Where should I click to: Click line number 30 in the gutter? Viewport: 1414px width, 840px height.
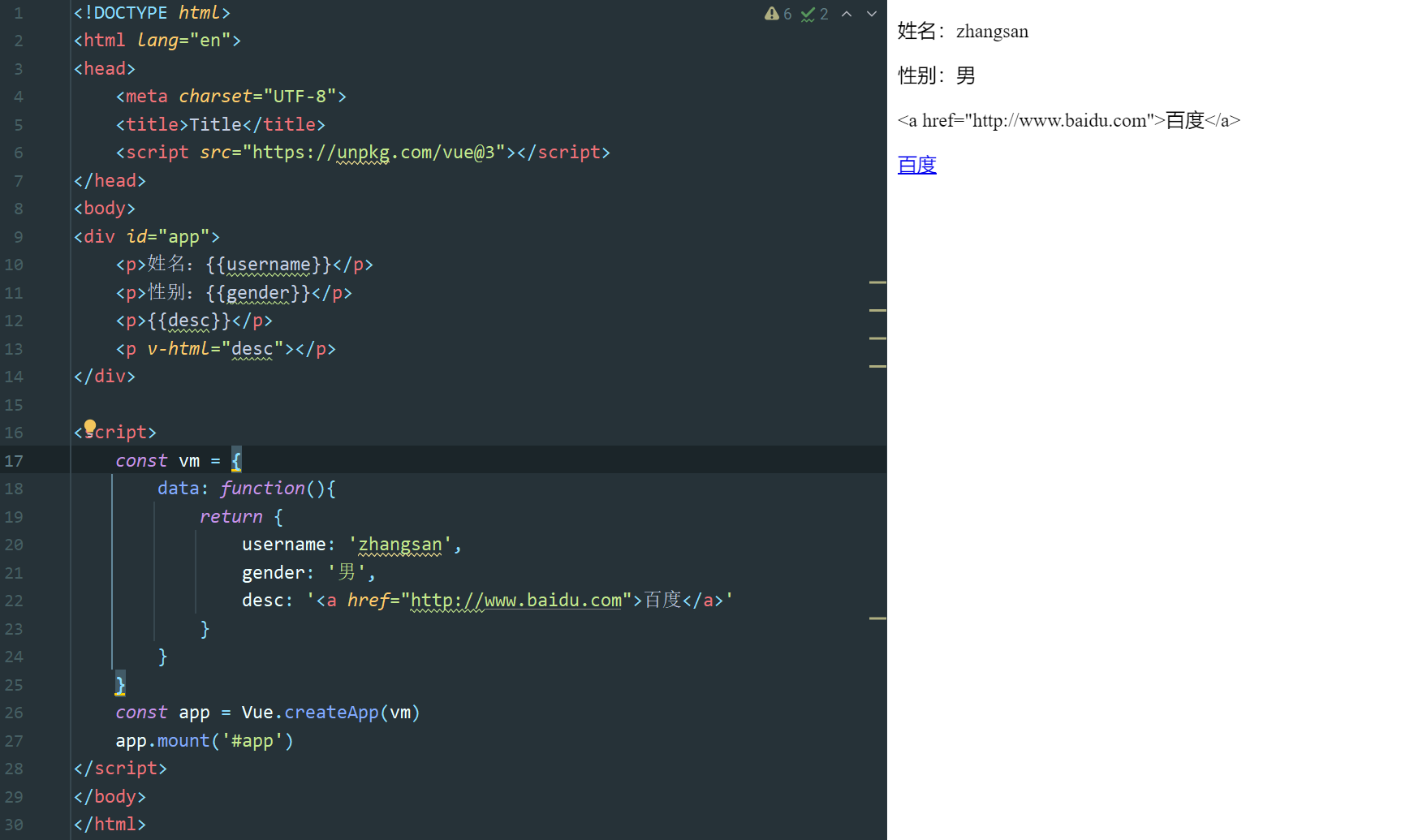(x=14, y=825)
